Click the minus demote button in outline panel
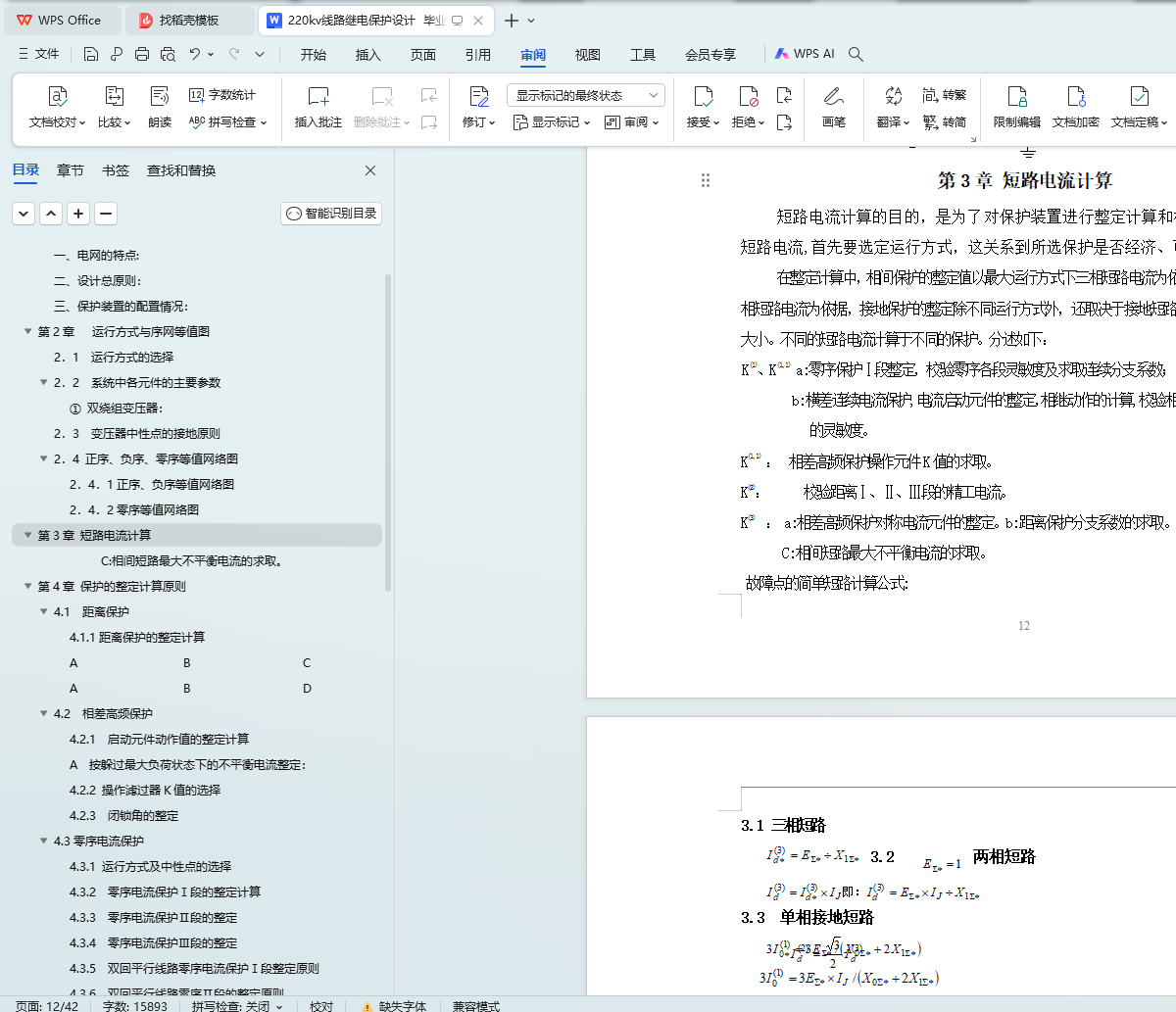Viewport: 1176px width, 1012px height. [106, 213]
